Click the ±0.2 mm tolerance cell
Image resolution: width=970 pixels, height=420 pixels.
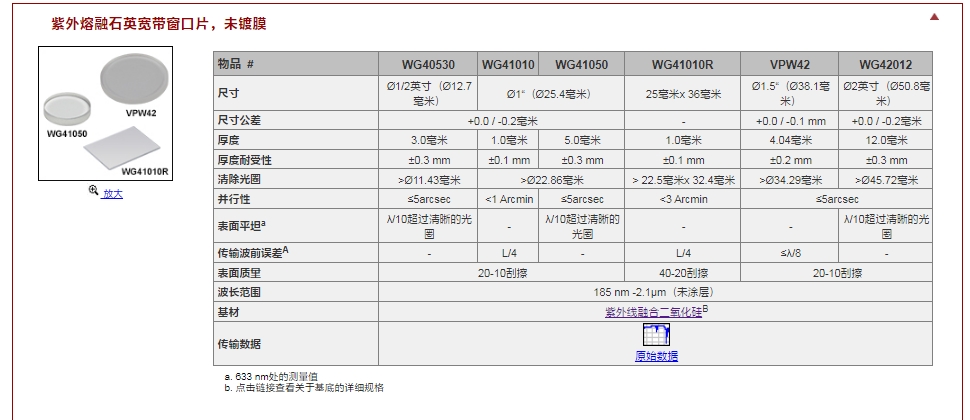(789, 160)
